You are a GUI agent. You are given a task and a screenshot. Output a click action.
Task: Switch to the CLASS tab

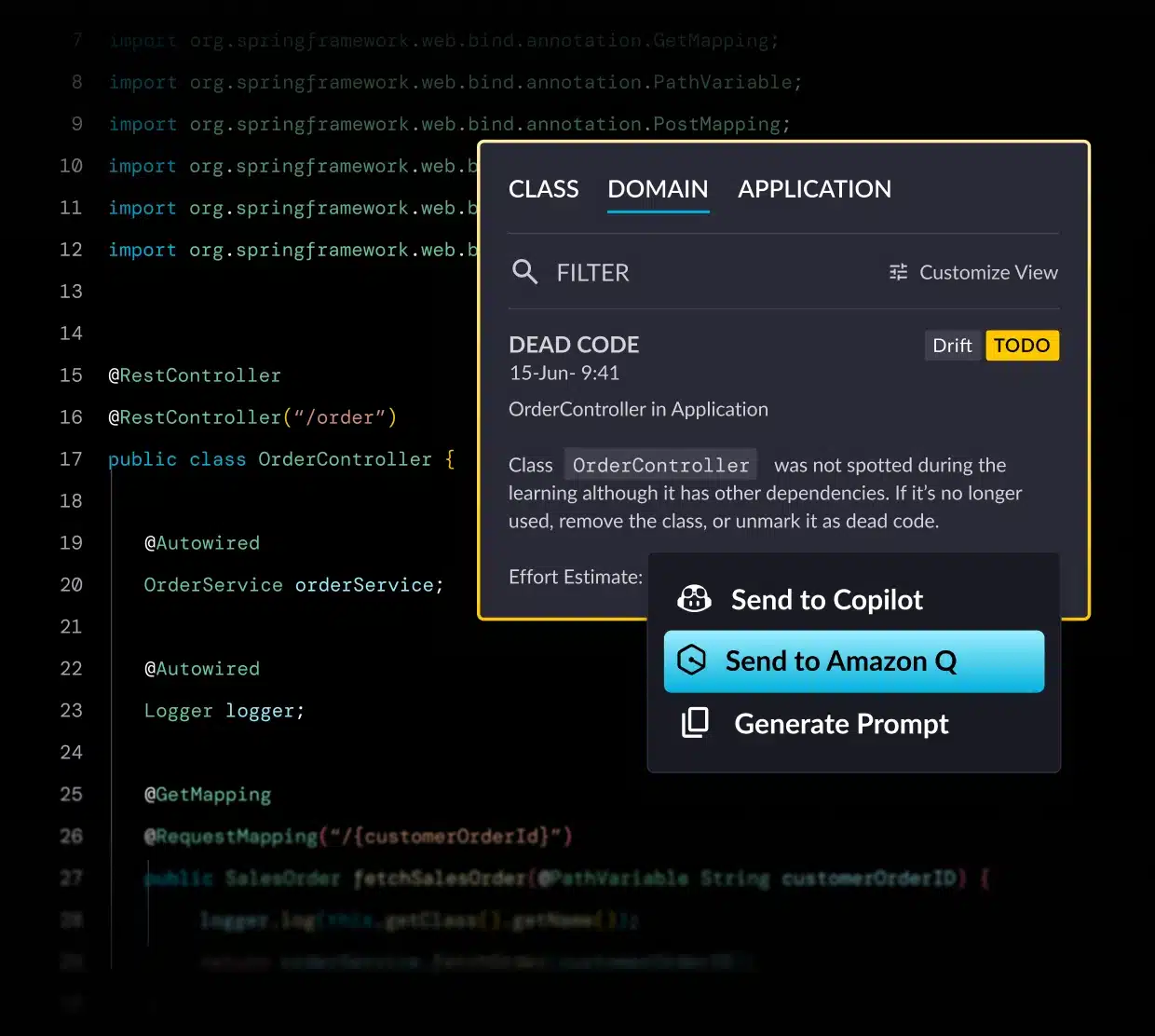tap(543, 189)
